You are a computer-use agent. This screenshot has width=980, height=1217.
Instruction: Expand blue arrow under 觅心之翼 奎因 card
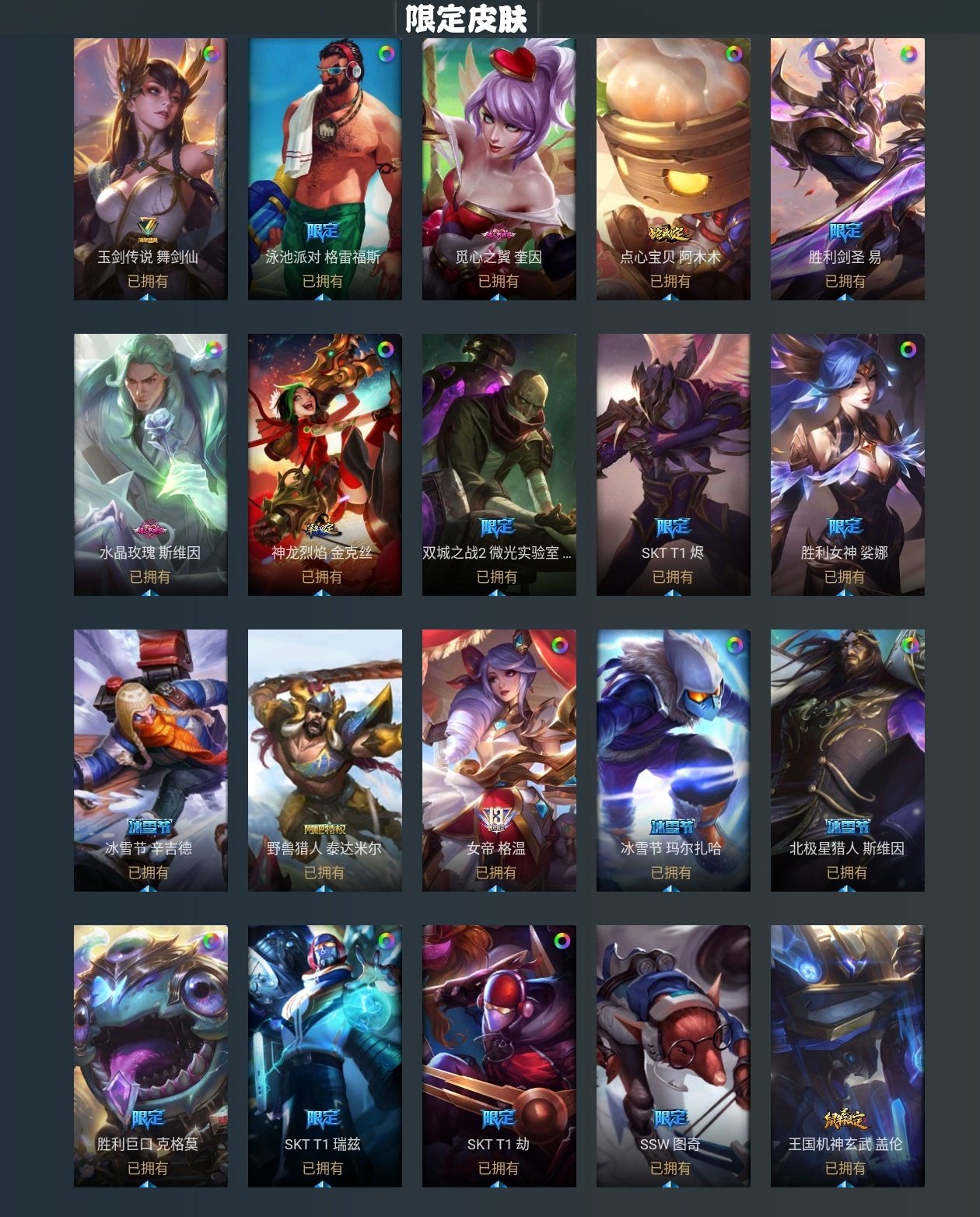[498, 296]
